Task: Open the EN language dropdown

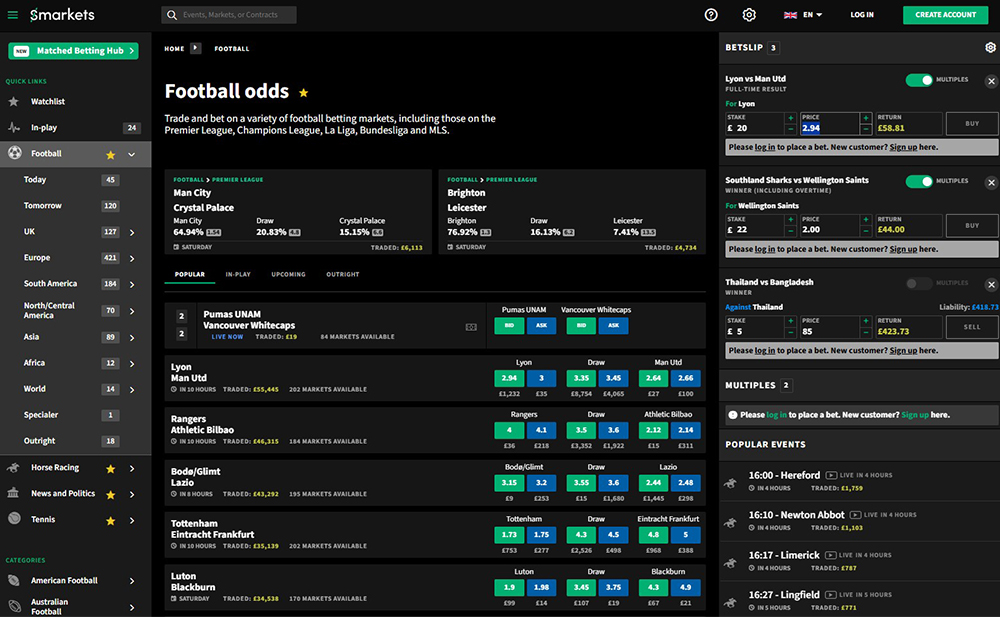Action: pos(803,15)
